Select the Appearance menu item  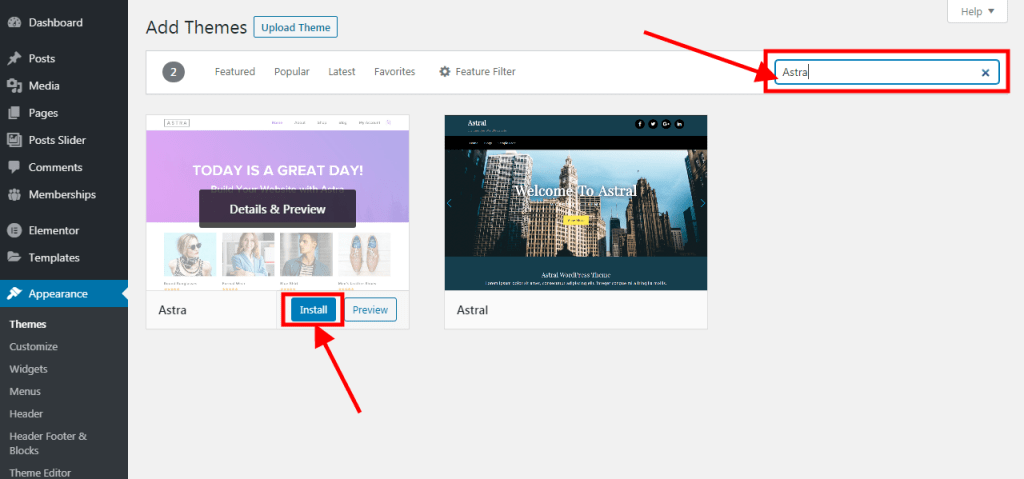(64, 293)
